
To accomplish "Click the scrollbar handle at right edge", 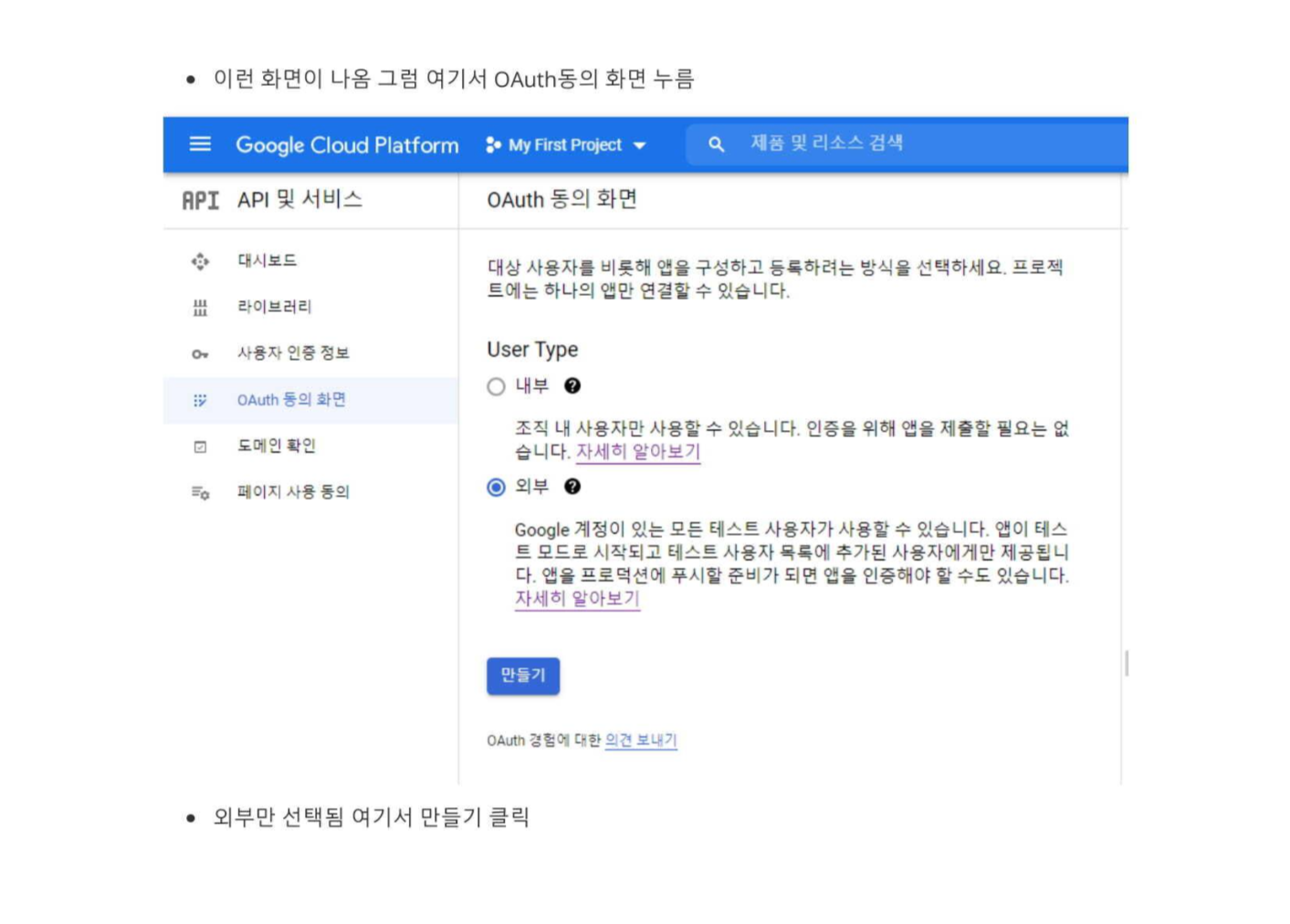I will click(x=1127, y=664).
